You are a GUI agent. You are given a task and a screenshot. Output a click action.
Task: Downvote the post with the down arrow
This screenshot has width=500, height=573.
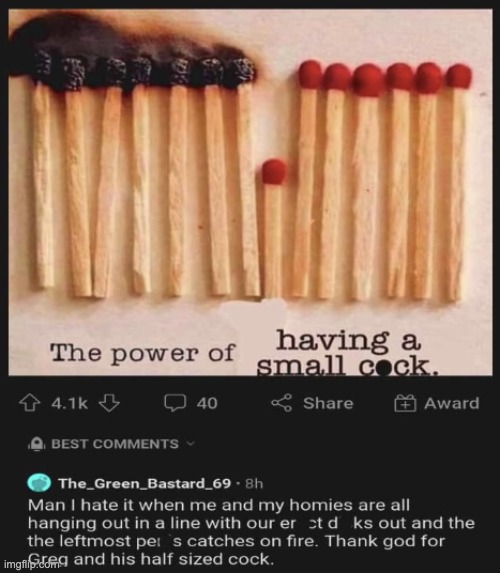(109, 403)
